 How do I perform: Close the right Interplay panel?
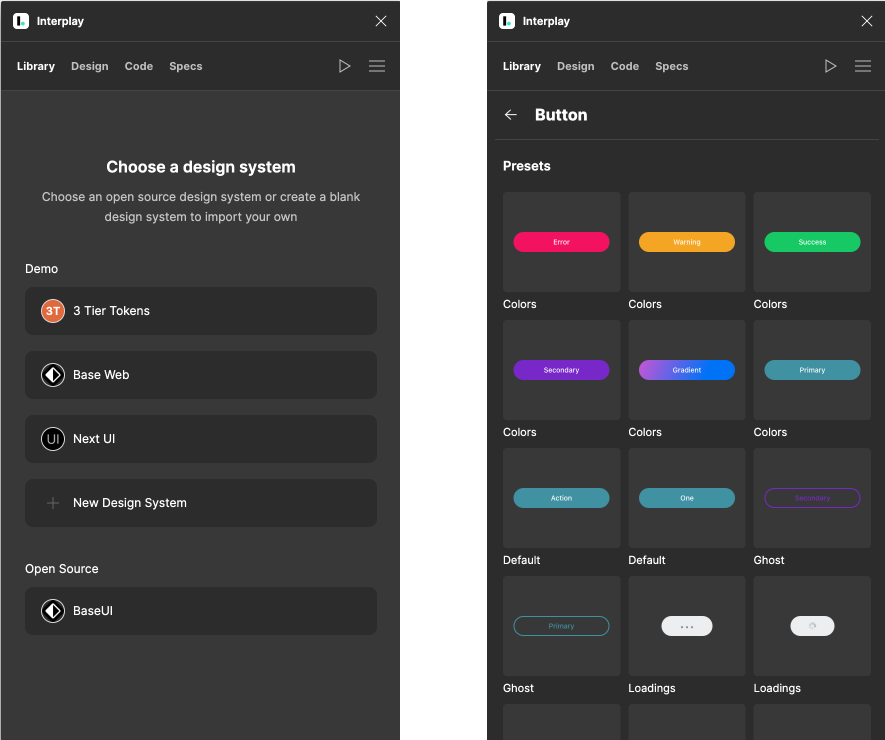(867, 21)
